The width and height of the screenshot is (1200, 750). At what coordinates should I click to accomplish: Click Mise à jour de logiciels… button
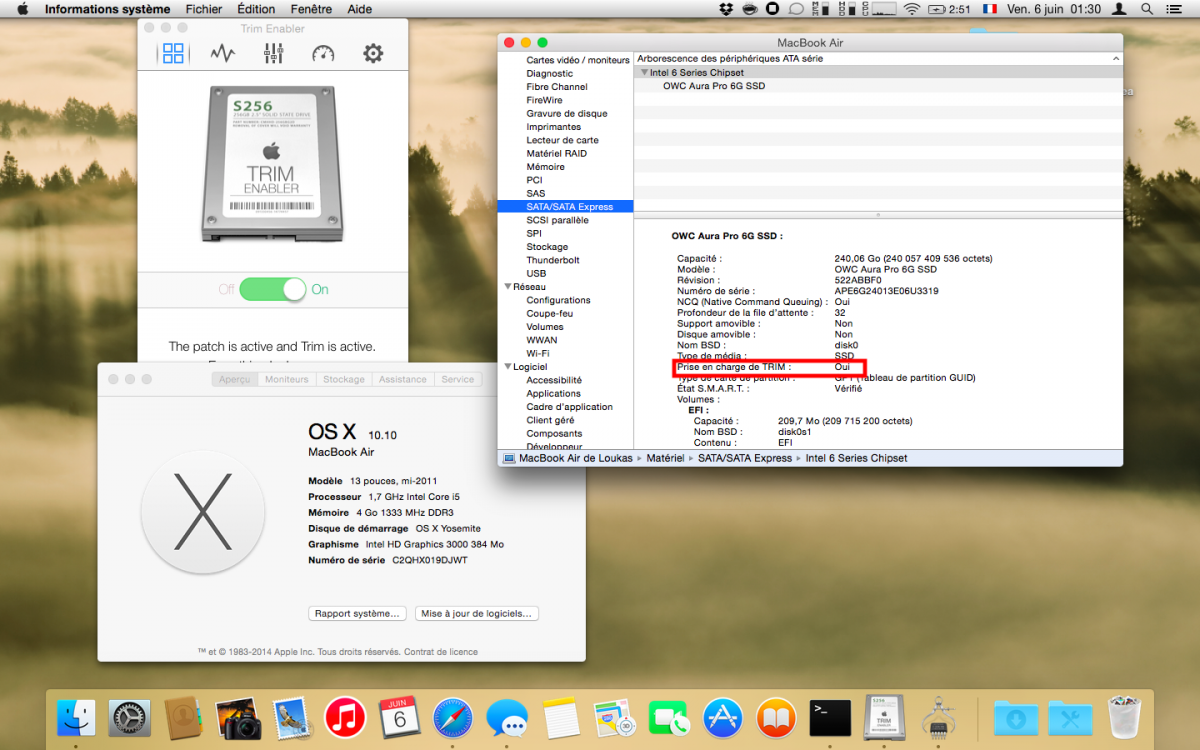(478, 613)
